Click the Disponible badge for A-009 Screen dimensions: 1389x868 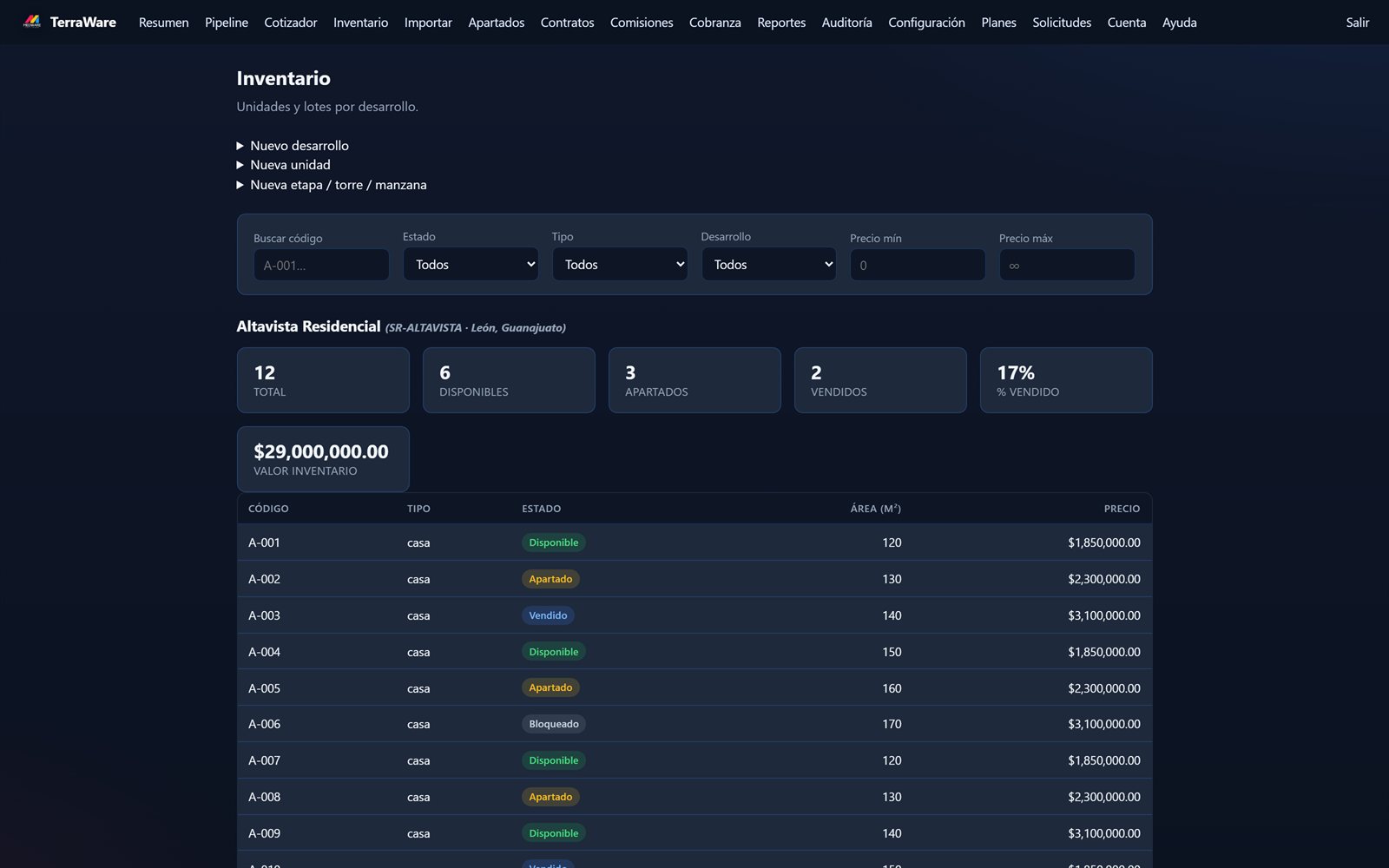(554, 833)
